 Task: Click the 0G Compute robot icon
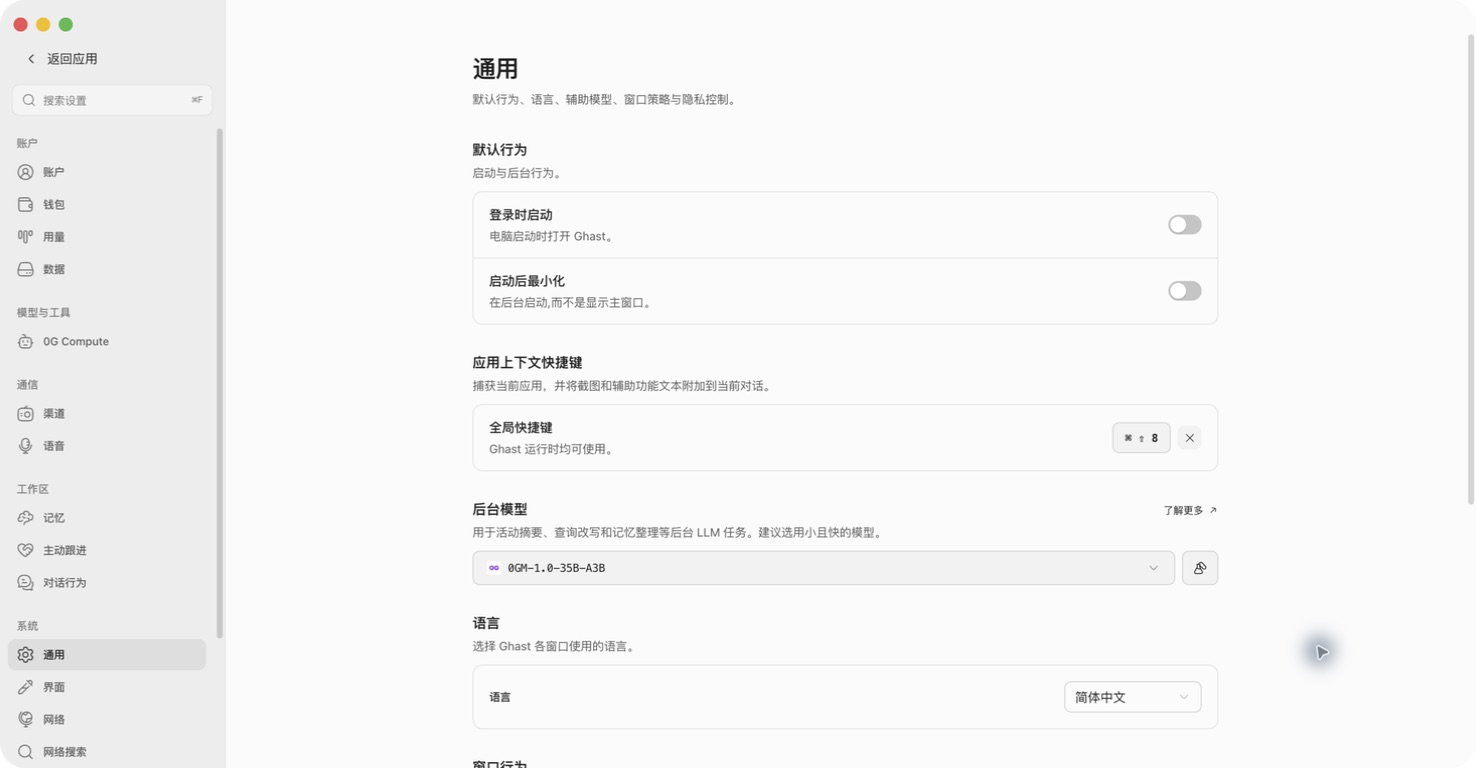click(26, 341)
